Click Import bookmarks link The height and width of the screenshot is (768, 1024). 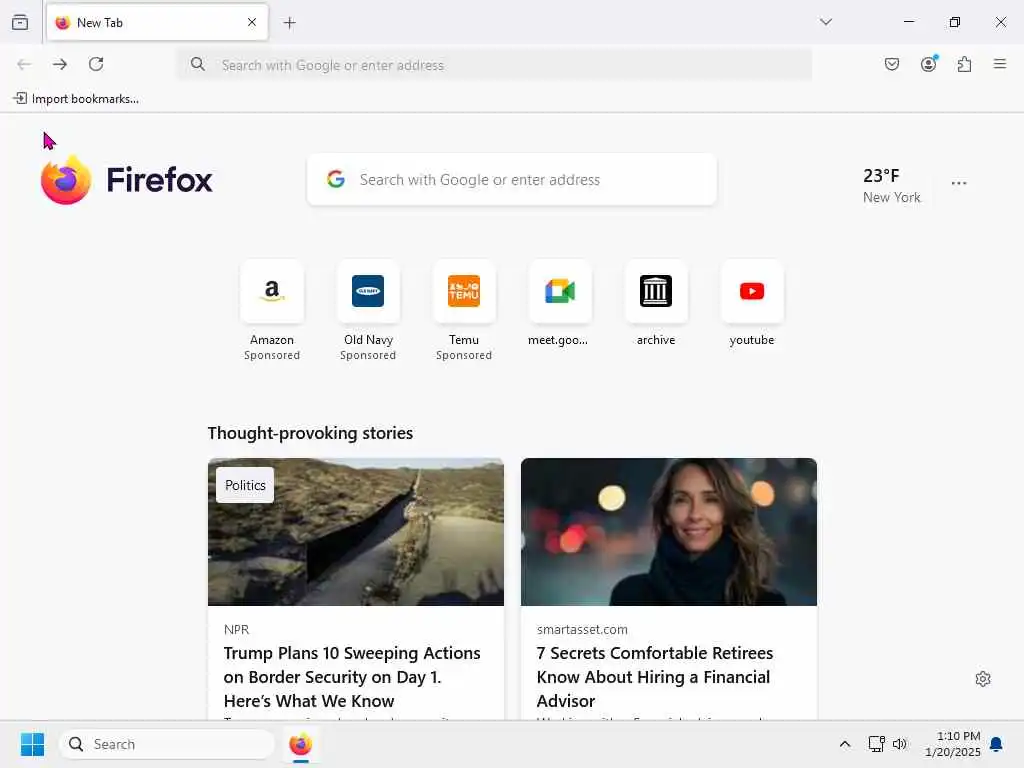pos(76,99)
